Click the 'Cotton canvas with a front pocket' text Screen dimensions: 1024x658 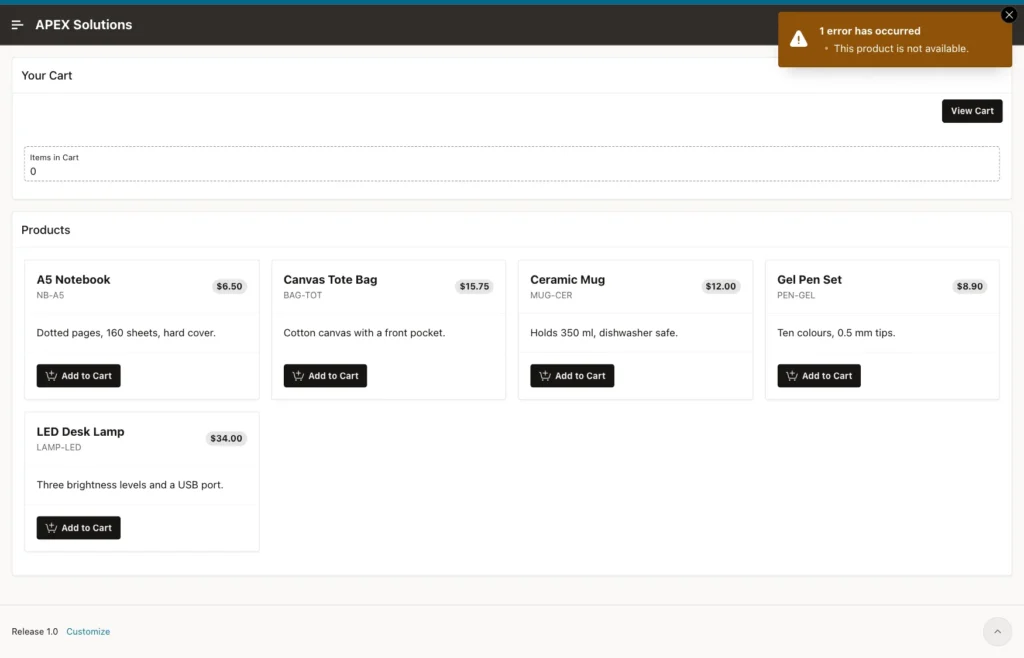[364, 333]
